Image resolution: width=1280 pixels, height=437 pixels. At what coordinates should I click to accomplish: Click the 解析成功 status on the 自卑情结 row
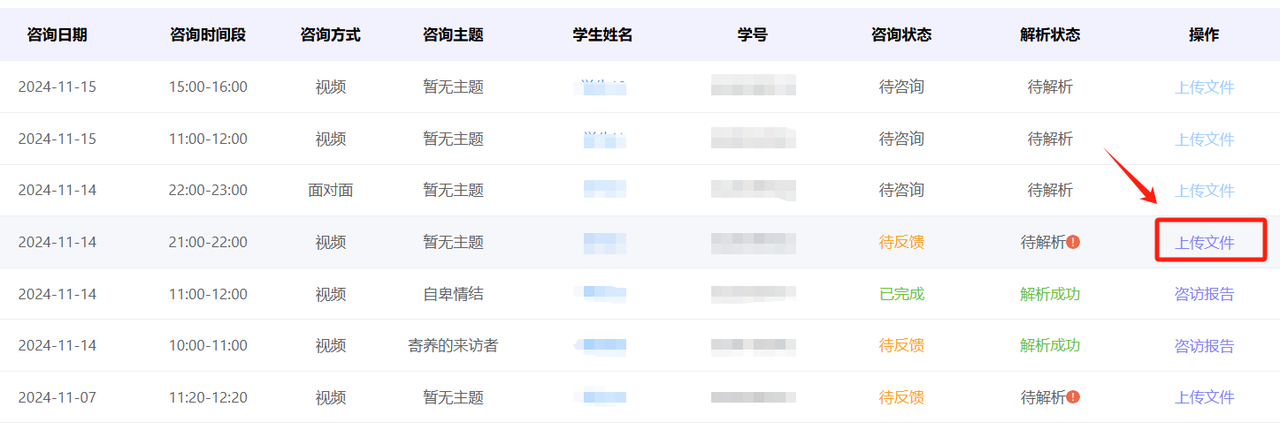coord(1050,294)
